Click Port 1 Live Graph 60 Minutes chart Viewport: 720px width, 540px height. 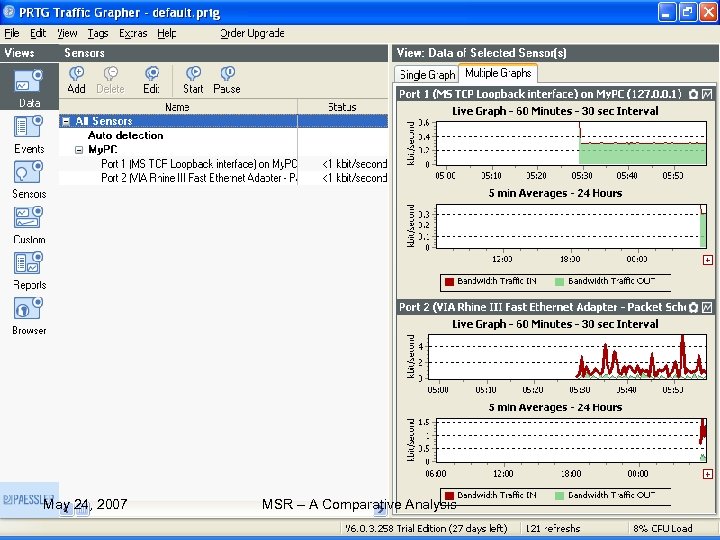tap(571, 143)
